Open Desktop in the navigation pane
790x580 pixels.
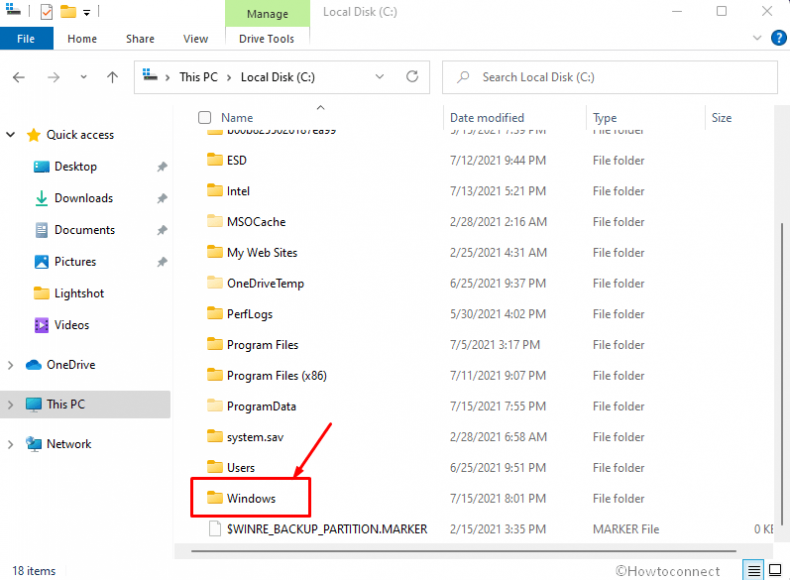[76, 166]
